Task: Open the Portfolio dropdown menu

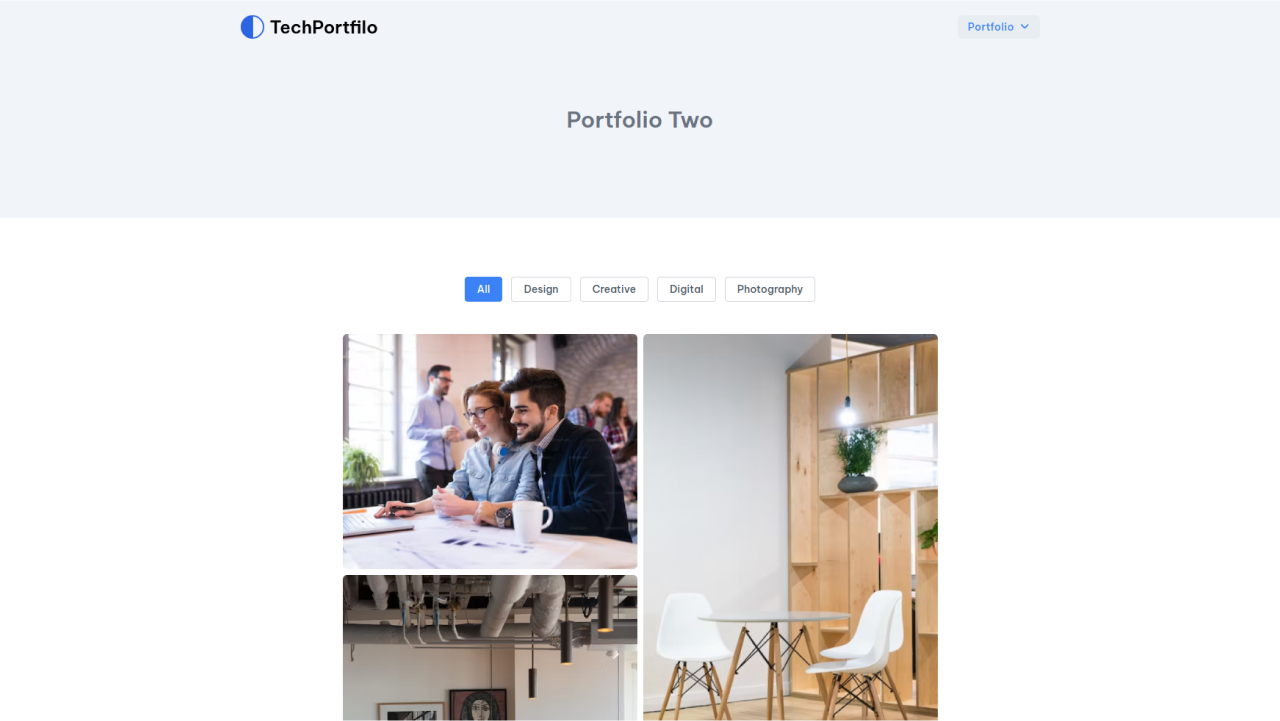Action: pyautogui.click(x=998, y=27)
